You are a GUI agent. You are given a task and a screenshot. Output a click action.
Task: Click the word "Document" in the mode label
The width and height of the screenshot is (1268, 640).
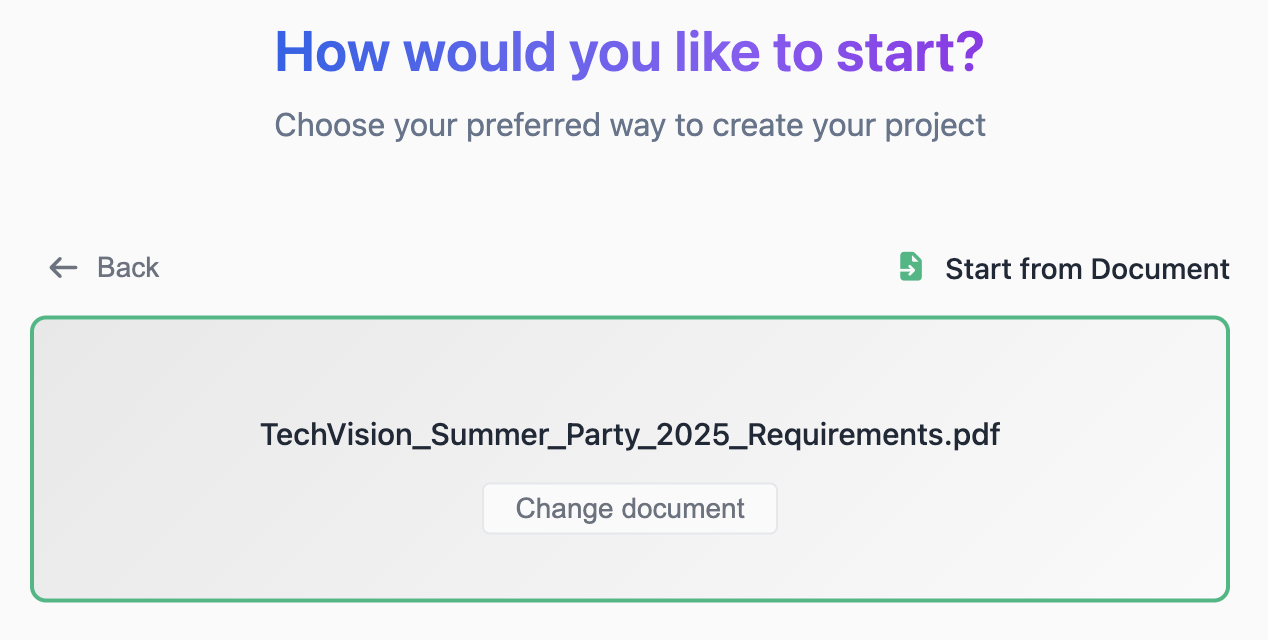coord(1160,269)
